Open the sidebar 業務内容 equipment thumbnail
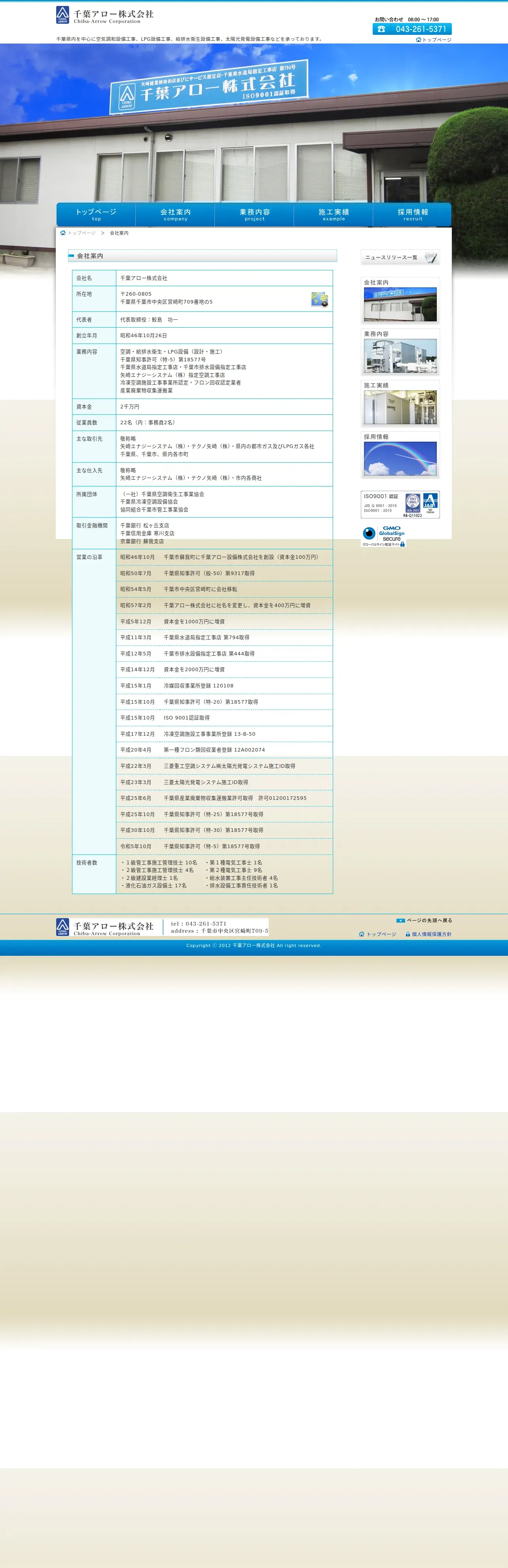The height and width of the screenshot is (1568, 508). pos(400,352)
